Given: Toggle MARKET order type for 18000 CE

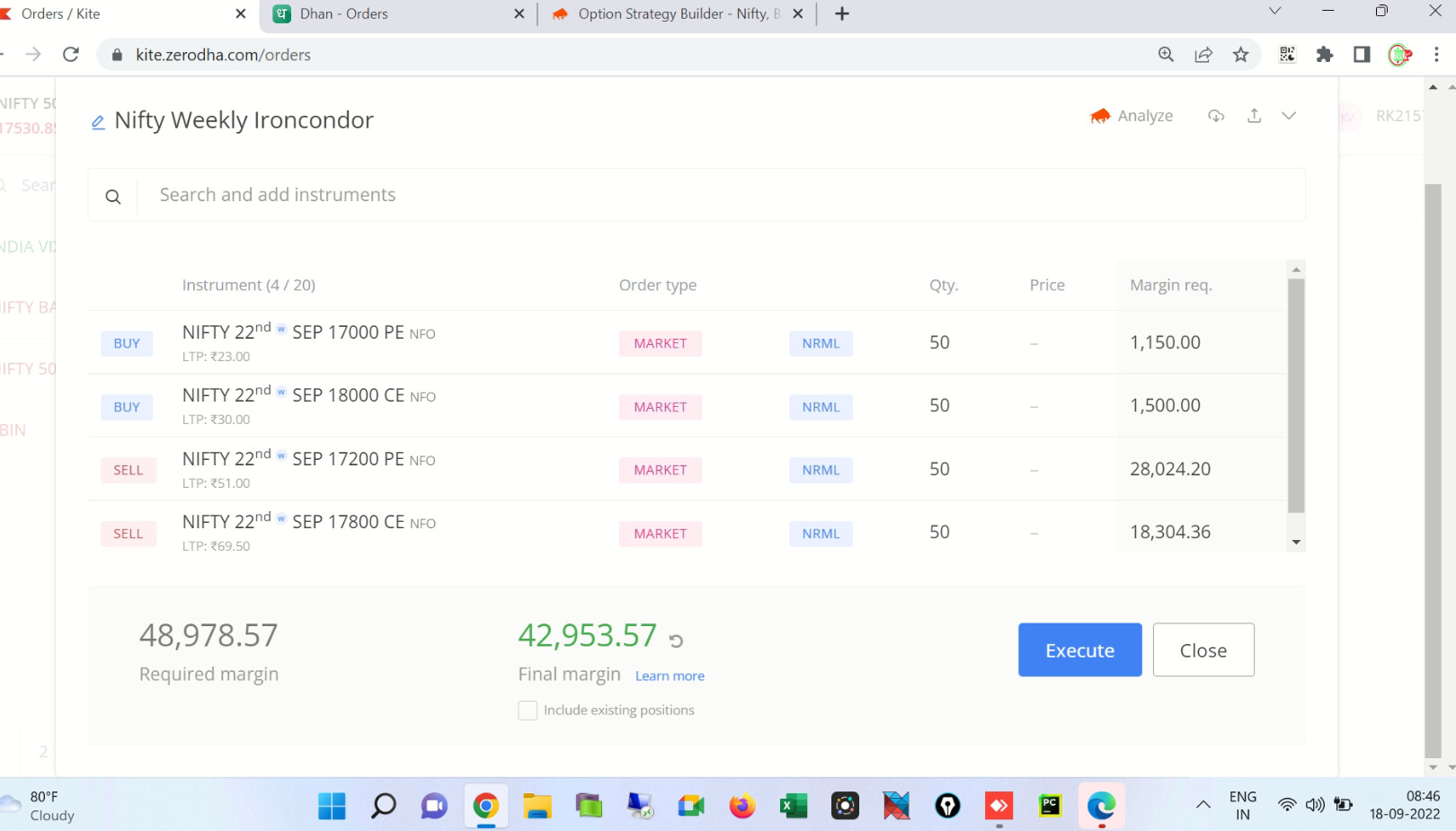Looking at the screenshot, I should [661, 407].
